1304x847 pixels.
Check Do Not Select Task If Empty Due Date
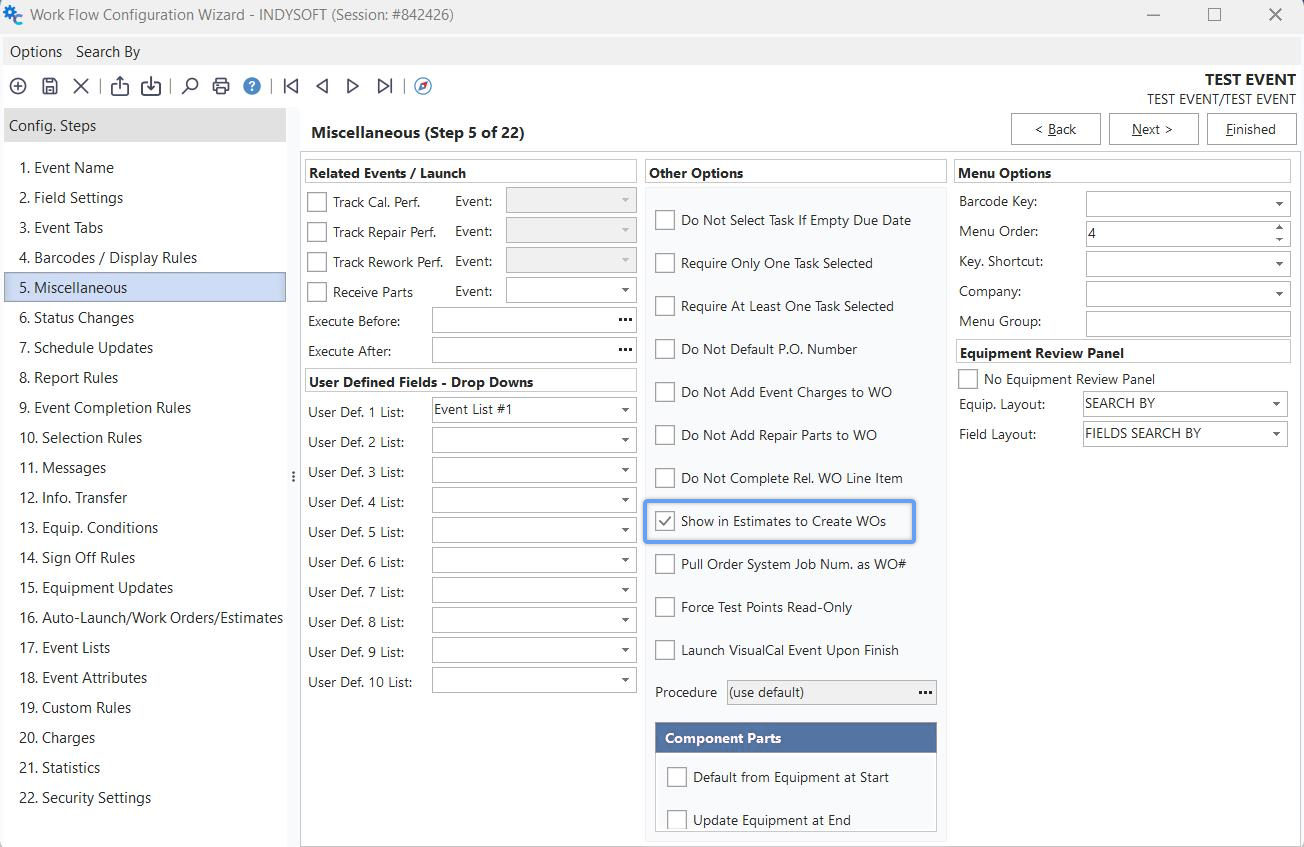coord(665,220)
